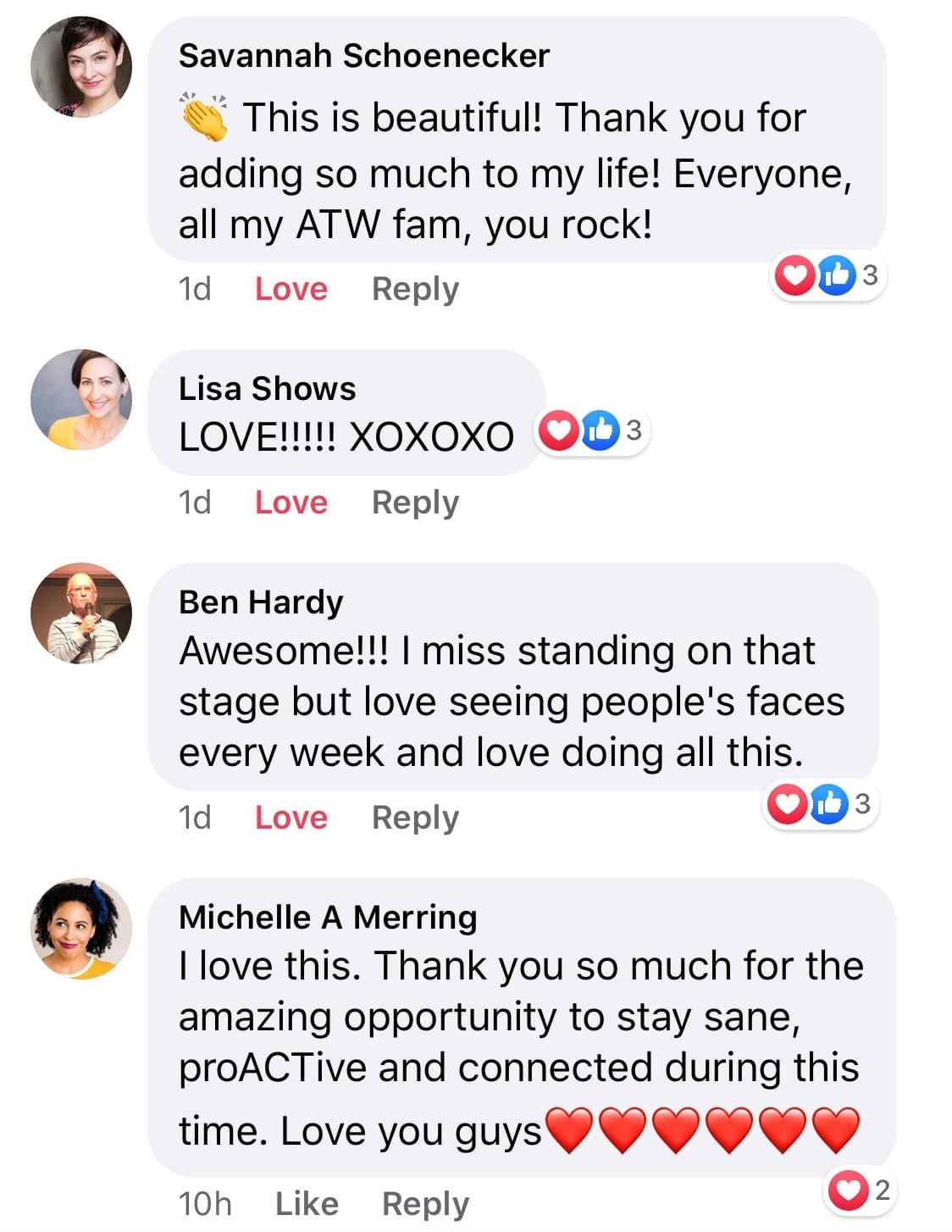Image resolution: width=952 pixels, height=1232 pixels.
Task: Click thumbs-up reaction icon on Lisa's comment
Action: [x=600, y=431]
